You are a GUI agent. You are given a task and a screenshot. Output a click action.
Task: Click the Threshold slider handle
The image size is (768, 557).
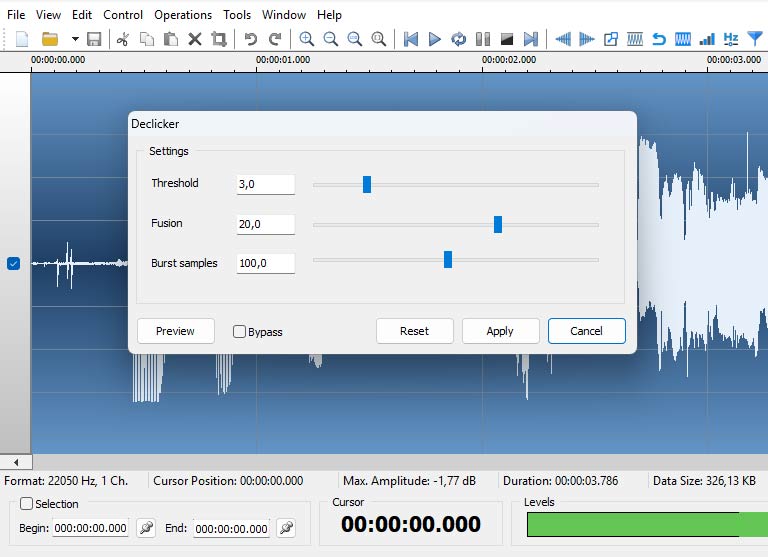click(x=367, y=185)
